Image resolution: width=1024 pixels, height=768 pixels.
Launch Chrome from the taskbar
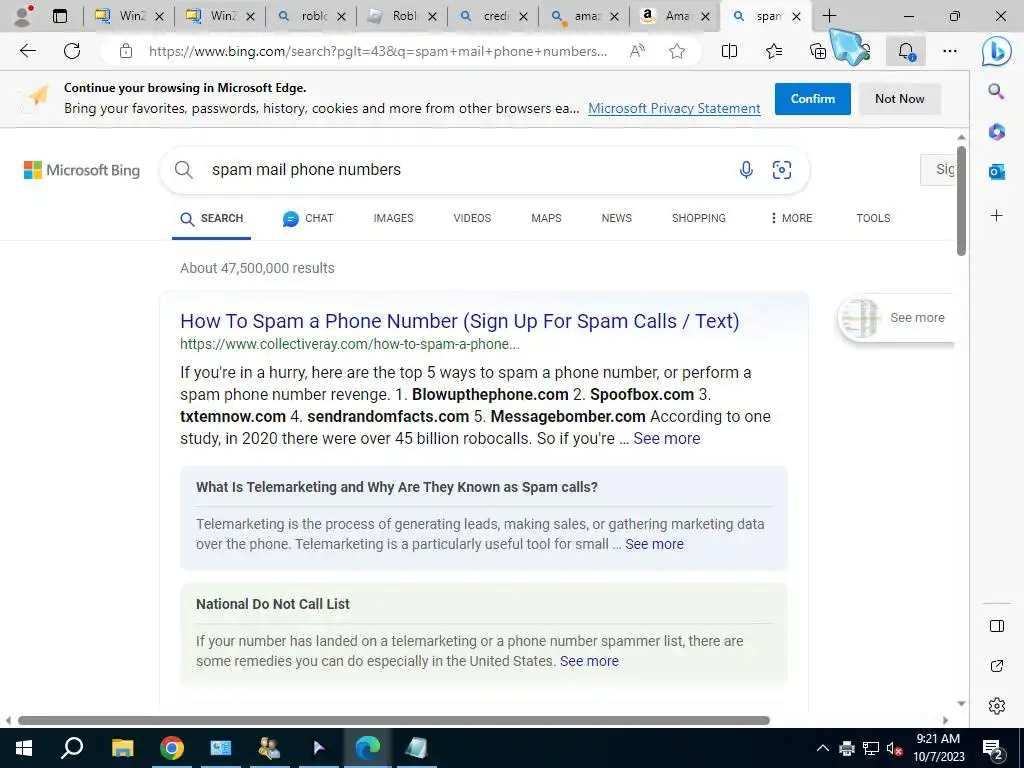(x=172, y=748)
